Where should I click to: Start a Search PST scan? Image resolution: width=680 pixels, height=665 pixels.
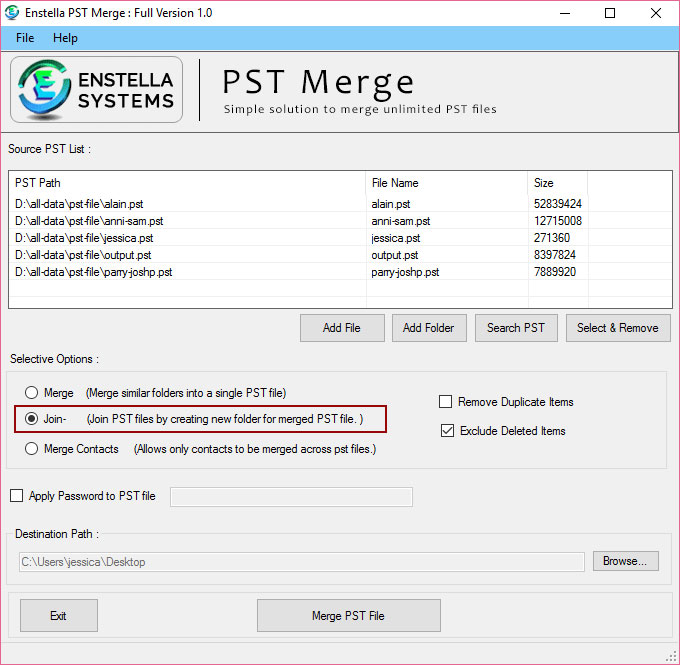pyautogui.click(x=515, y=328)
